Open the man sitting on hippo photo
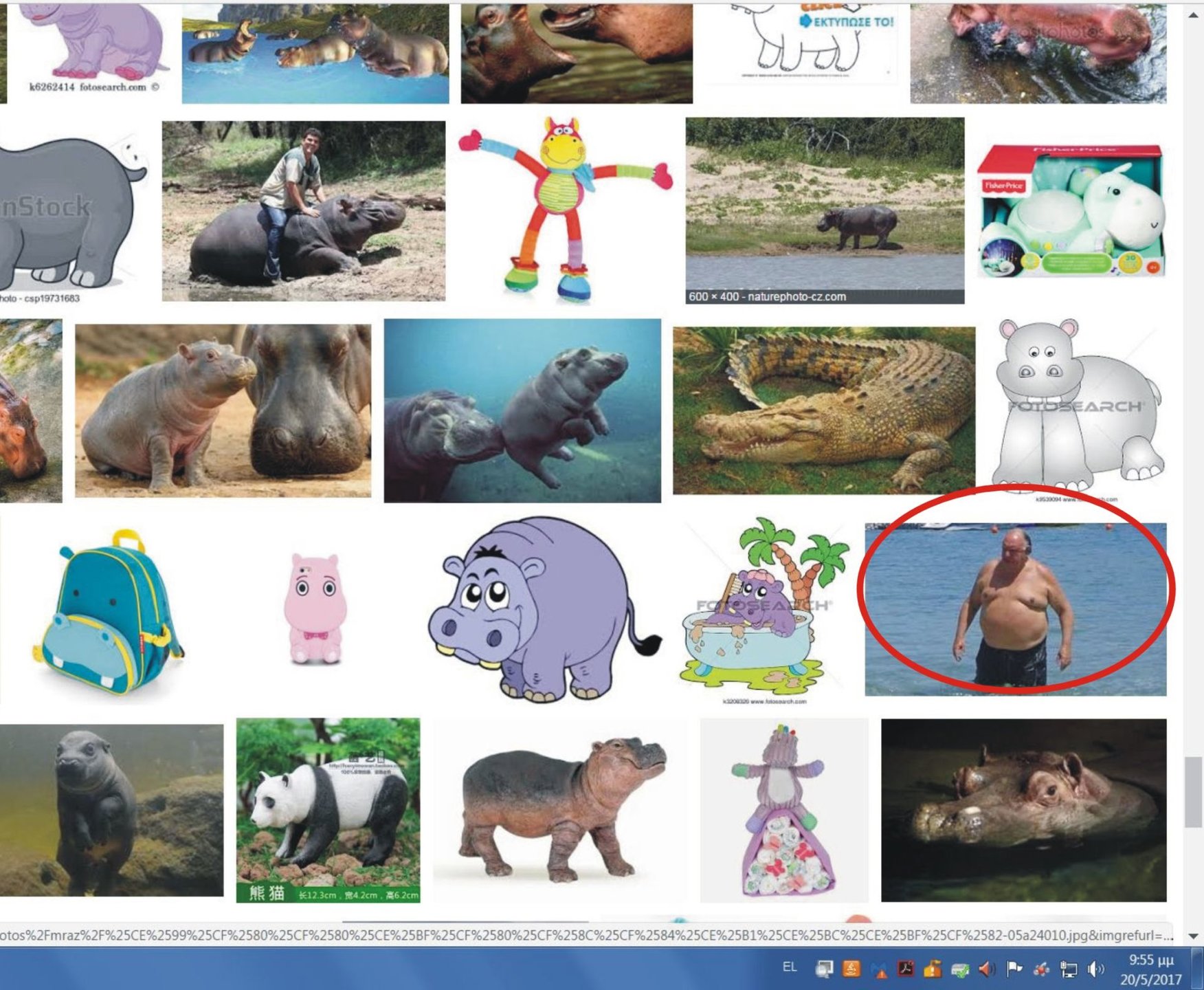The height and width of the screenshot is (990, 1204). (304, 211)
